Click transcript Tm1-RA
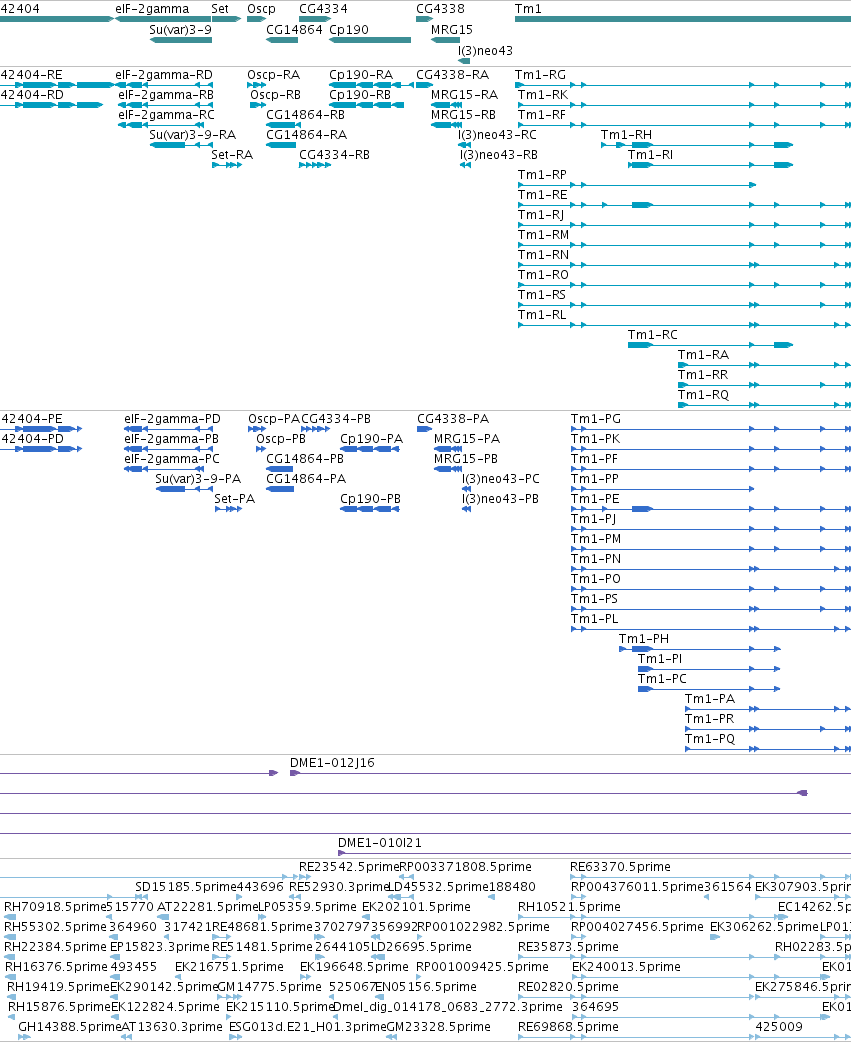The height and width of the screenshot is (1042, 851). [703, 354]
